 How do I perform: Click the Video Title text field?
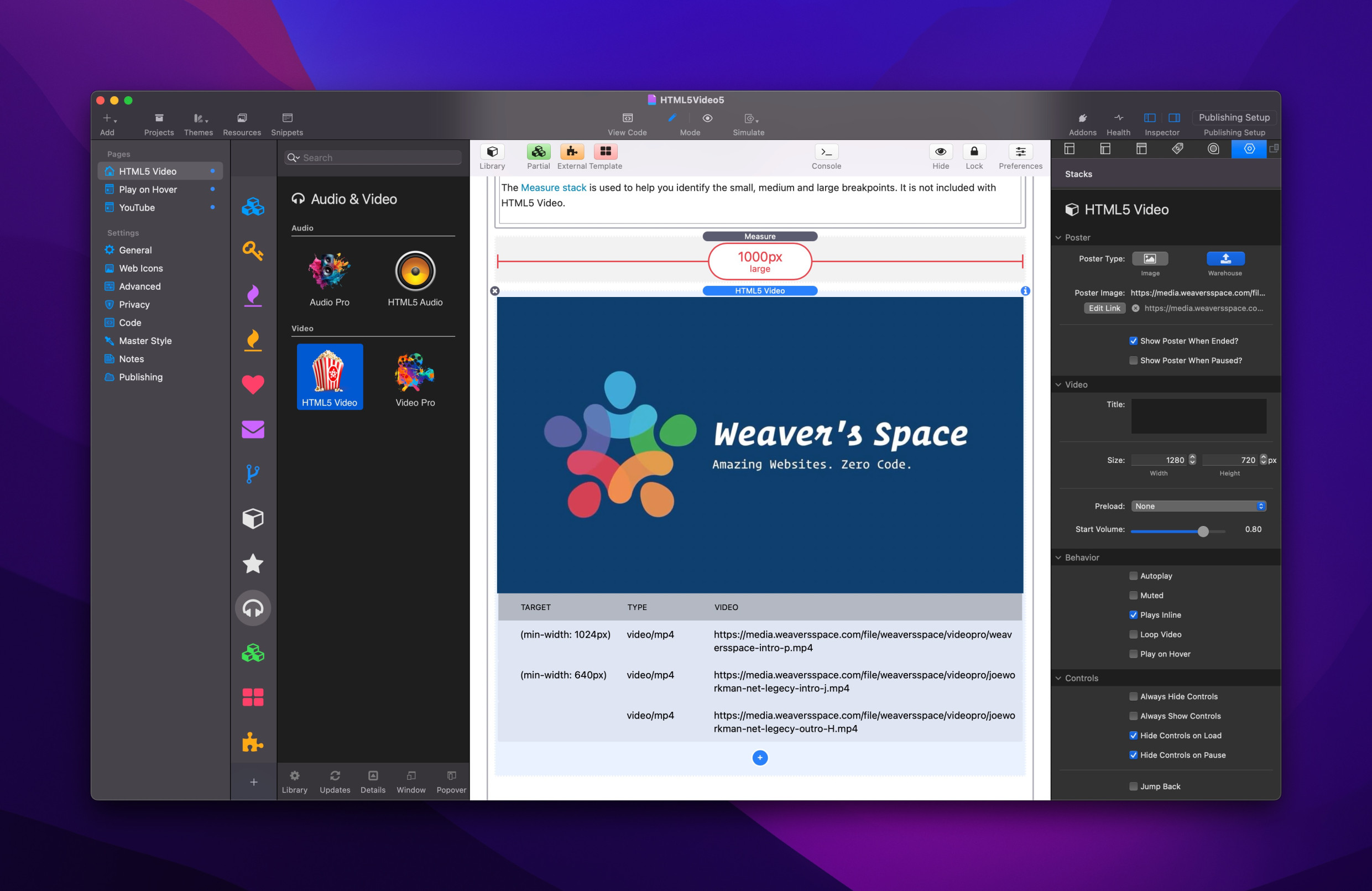click(1198, 416)
